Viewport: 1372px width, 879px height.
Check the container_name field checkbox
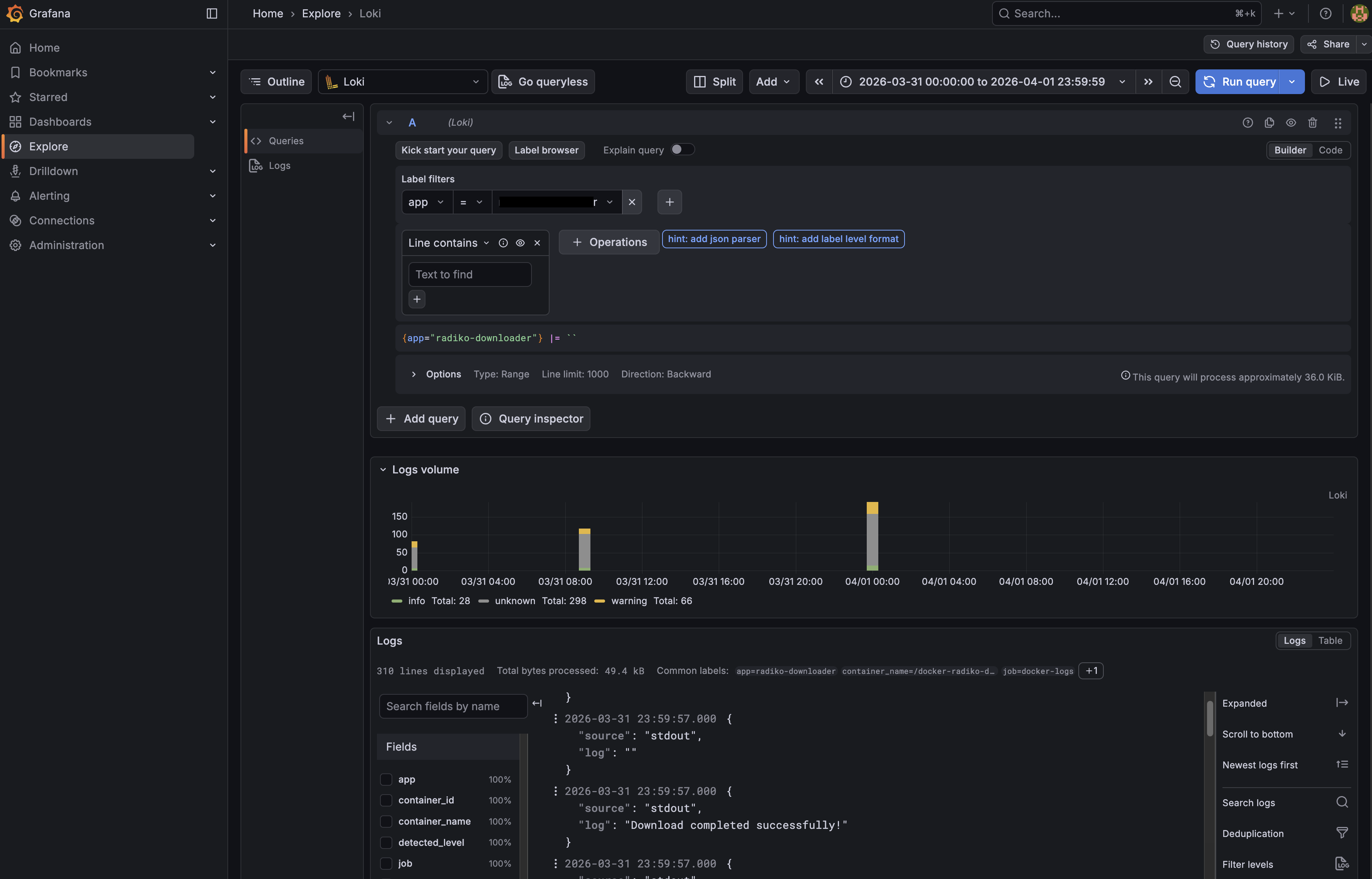(x=386, y=822)
